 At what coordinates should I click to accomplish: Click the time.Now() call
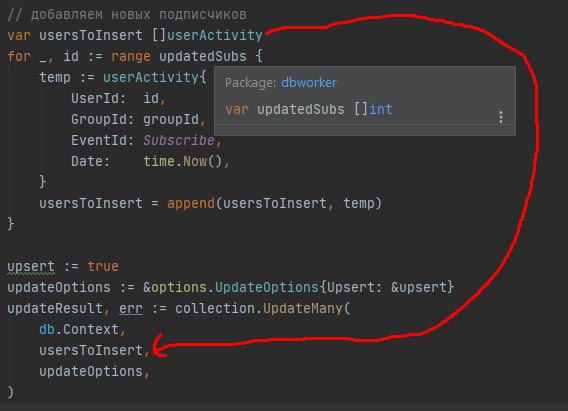tap(183, 161)
